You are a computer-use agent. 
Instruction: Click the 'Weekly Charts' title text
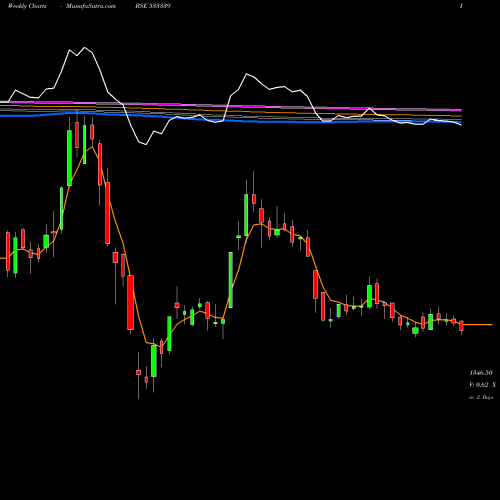[x=27, y=6]
